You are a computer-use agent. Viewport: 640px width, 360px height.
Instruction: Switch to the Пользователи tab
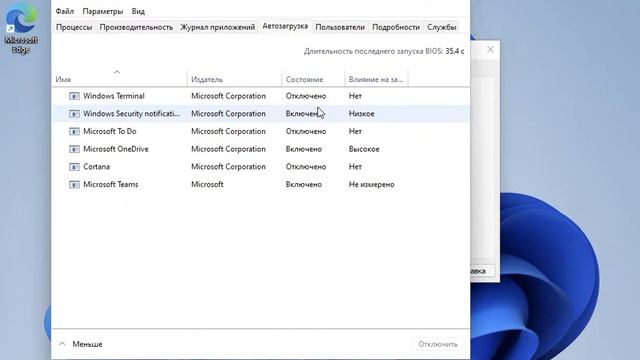(340, 27)
